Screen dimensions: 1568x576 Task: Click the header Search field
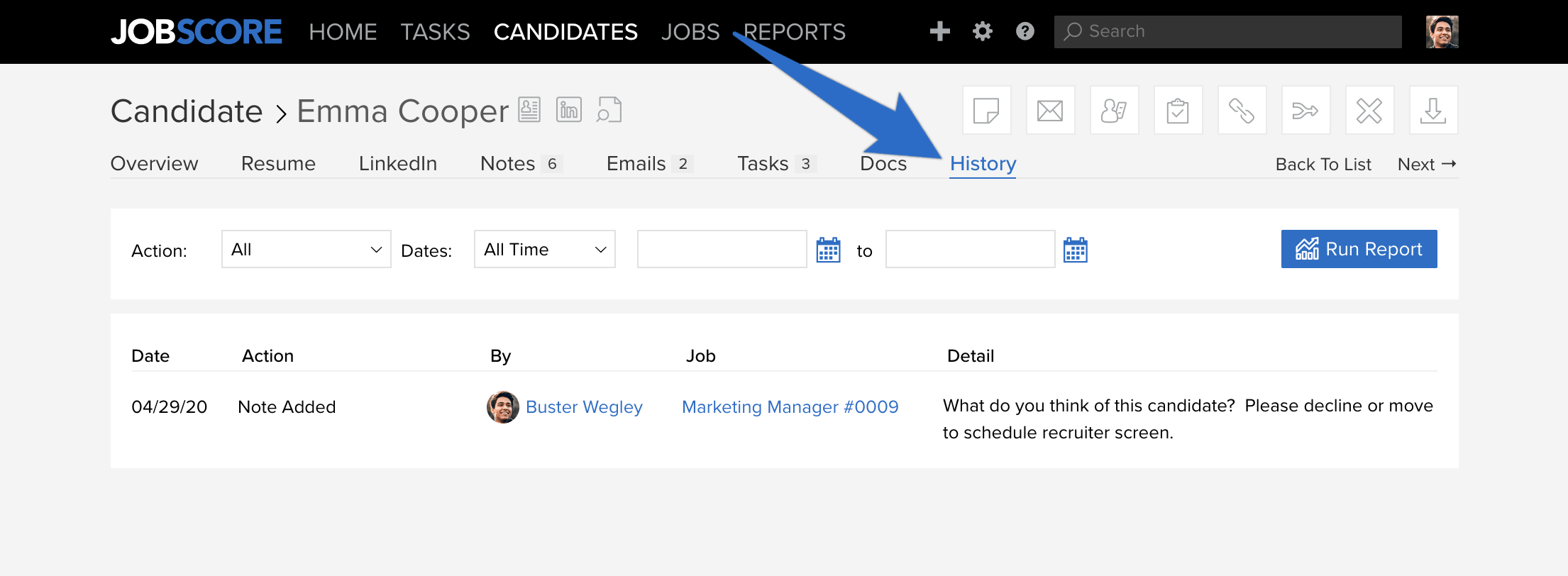pos(1228,32)
